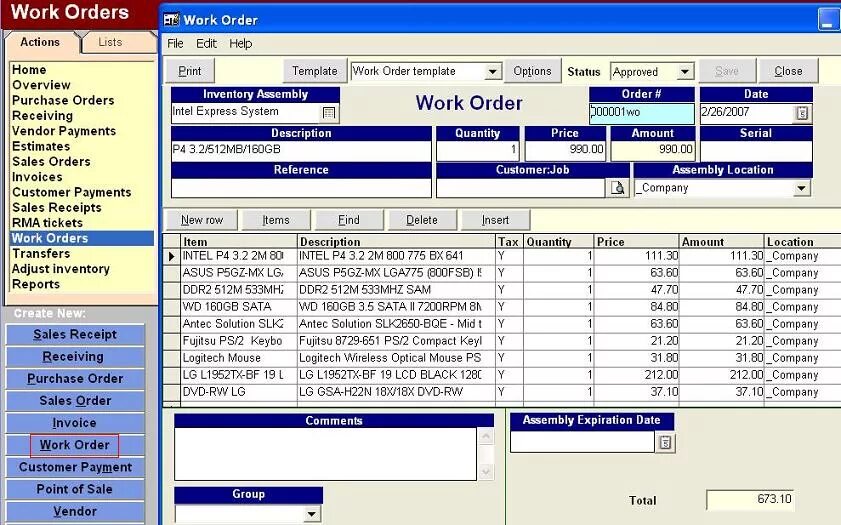Click the Options button
The image size is (841, 525).
[532, 71]
